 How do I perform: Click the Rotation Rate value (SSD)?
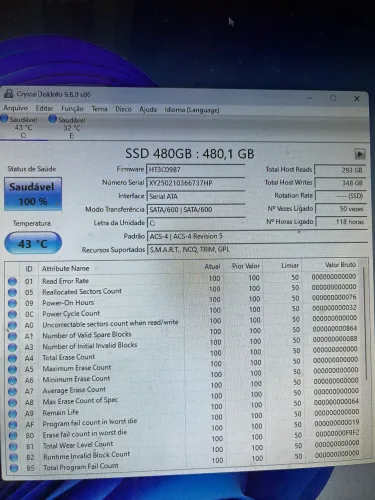(x=340, y=196)
